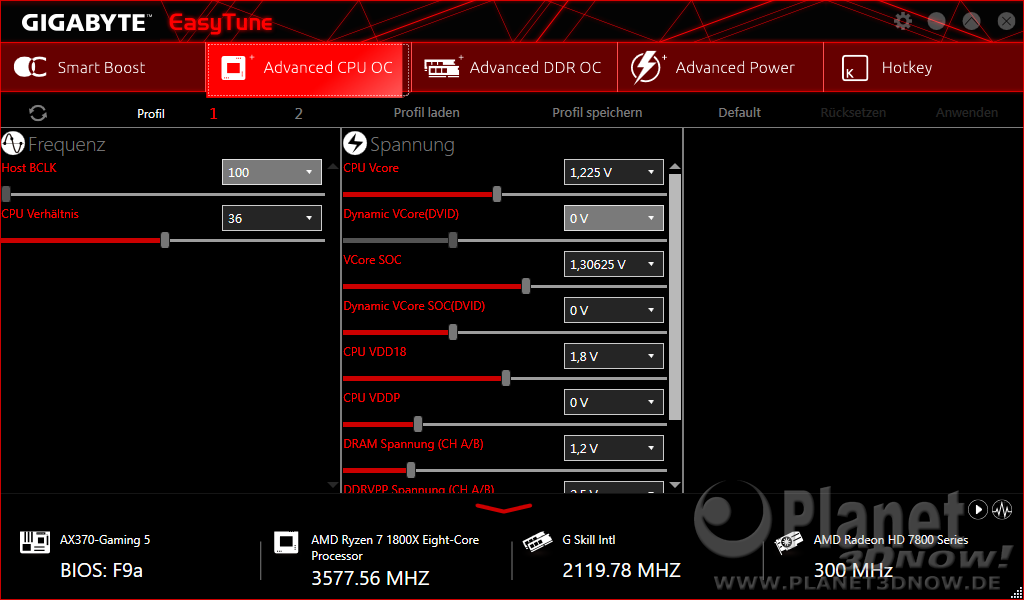The image size is (1024, 600).
Task: Click the Advanced DDR OC memory icon
Action: [442, 67]
